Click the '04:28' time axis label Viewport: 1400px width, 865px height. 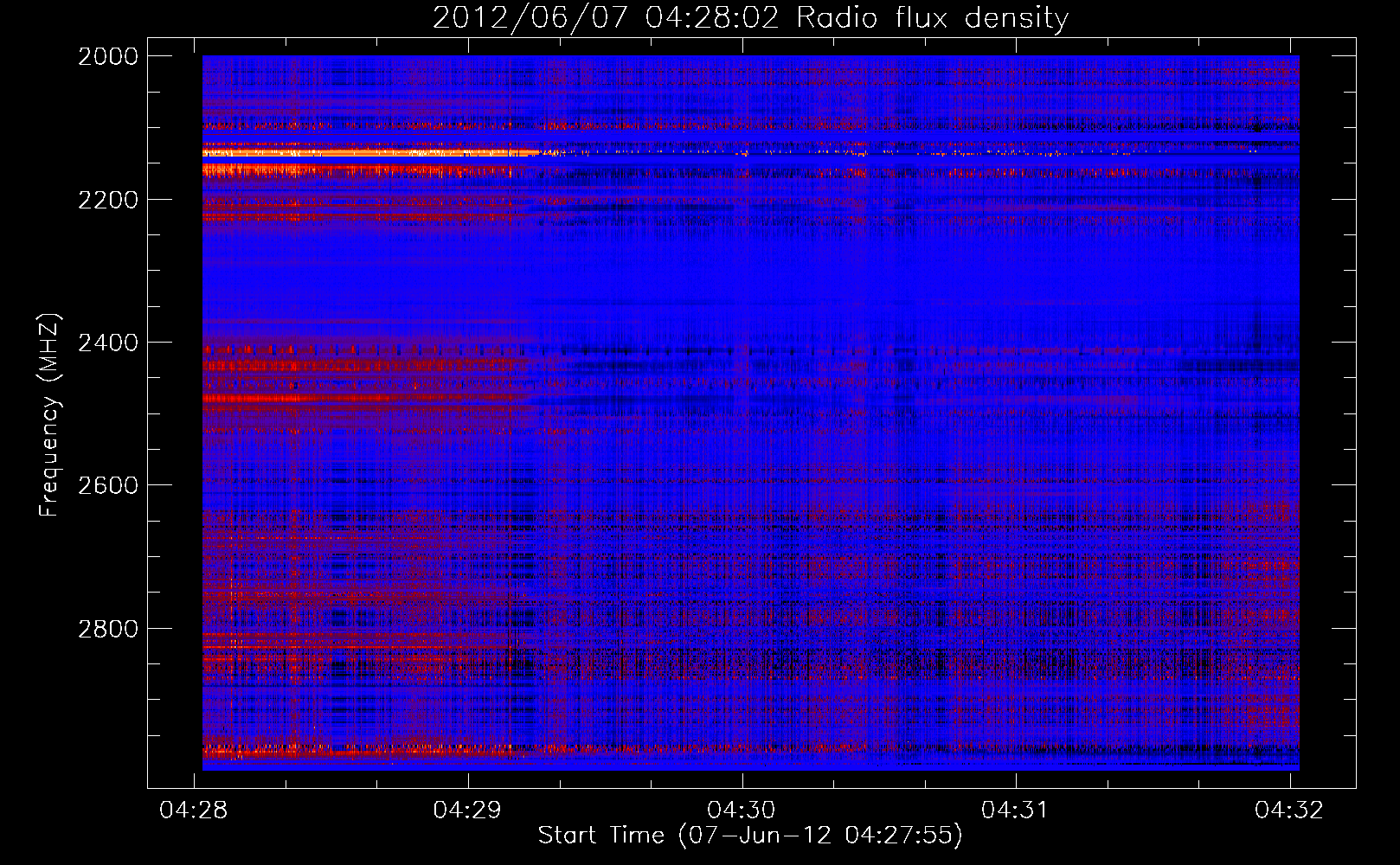pos(194,810)
